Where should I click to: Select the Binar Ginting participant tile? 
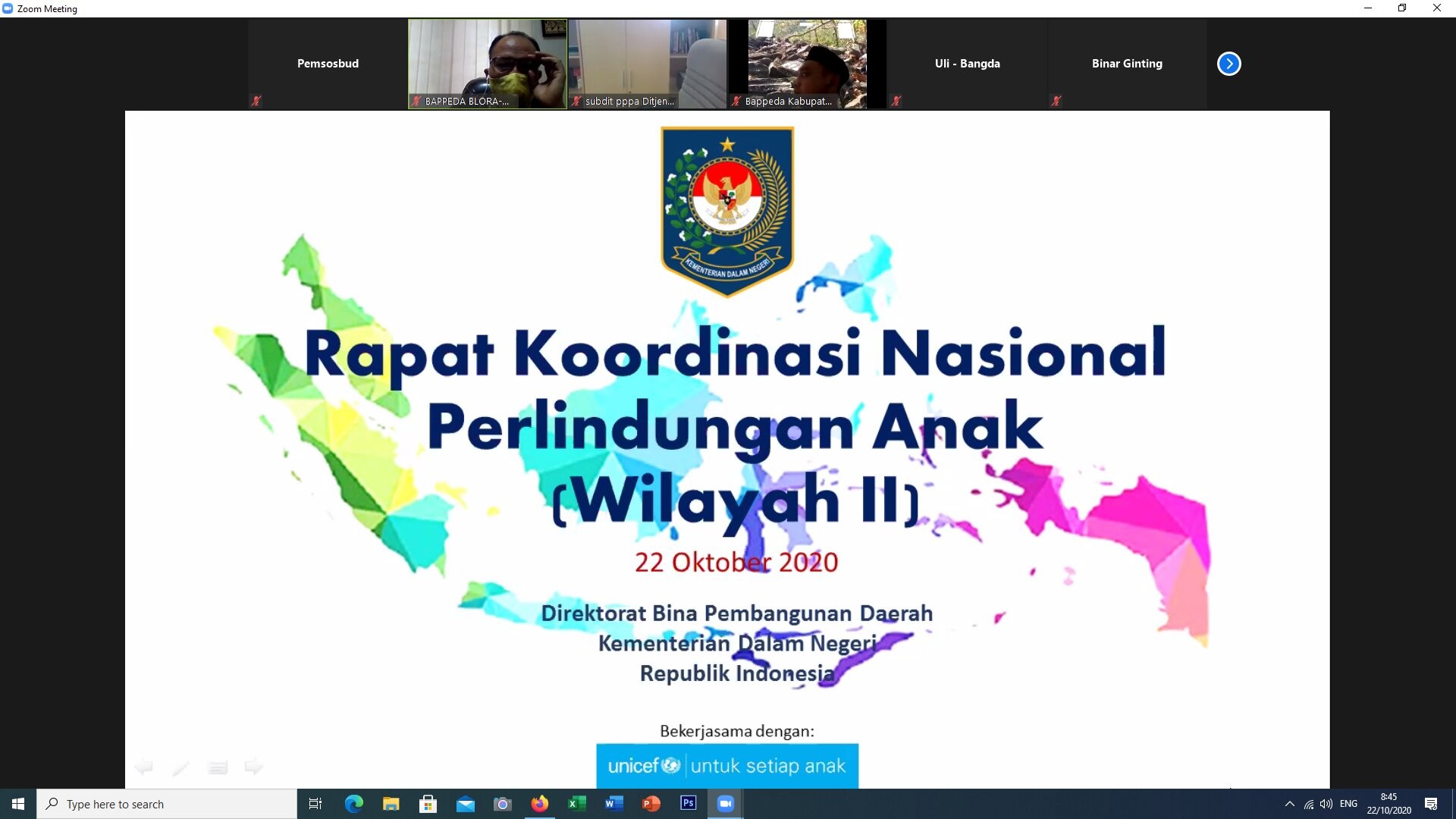click(x=1128, y=64)
